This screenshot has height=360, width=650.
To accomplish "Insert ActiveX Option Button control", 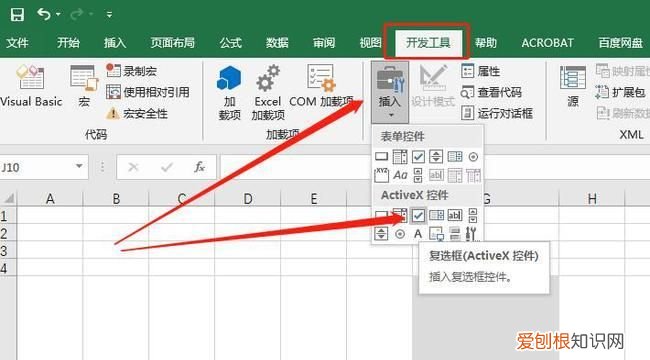I will [x=400, y=234].
